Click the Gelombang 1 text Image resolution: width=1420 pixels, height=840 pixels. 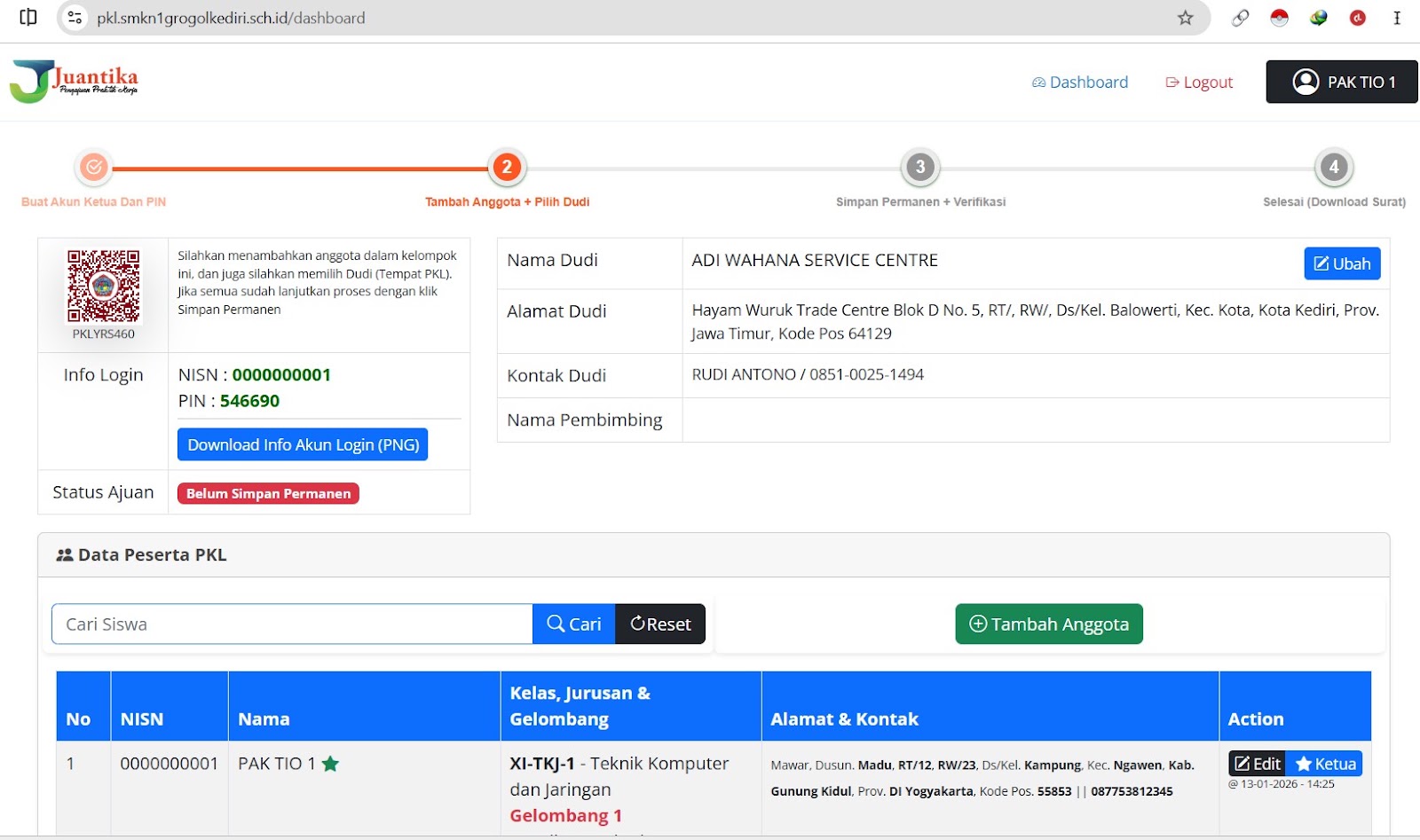[565, 815]
